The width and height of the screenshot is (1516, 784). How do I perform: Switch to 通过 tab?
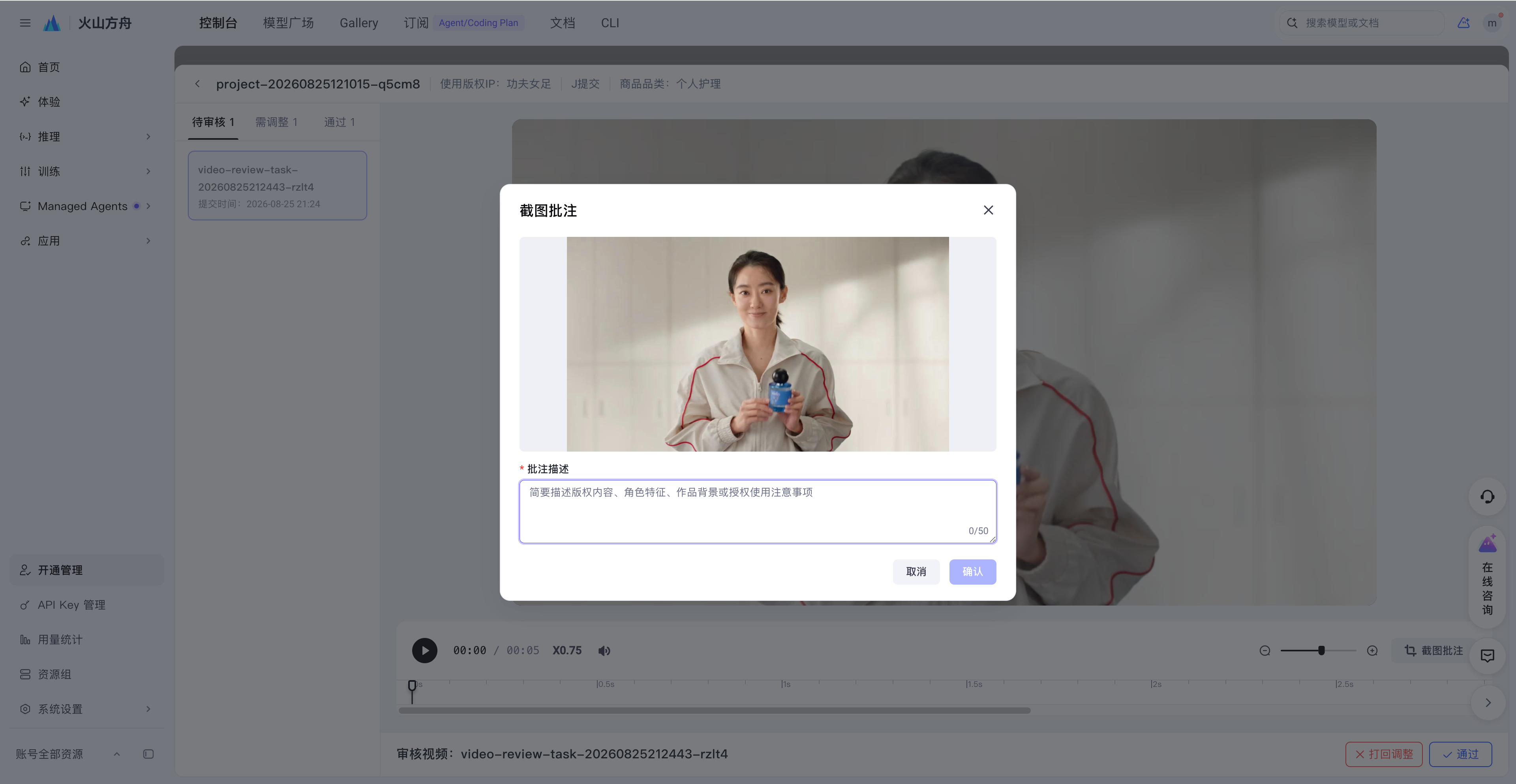[x=340, y=122]
